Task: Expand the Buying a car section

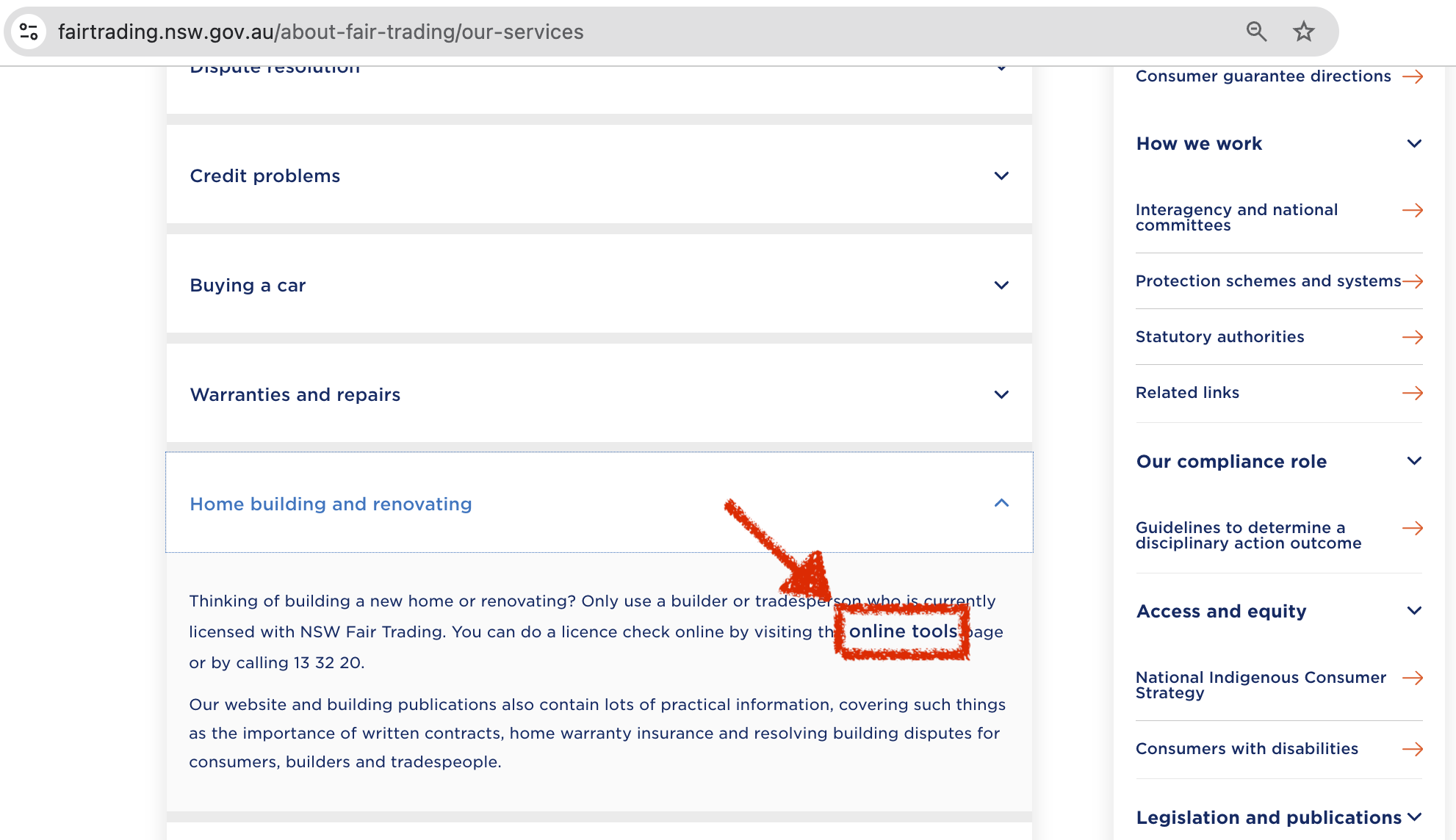Action: (x=1001, y=286)
